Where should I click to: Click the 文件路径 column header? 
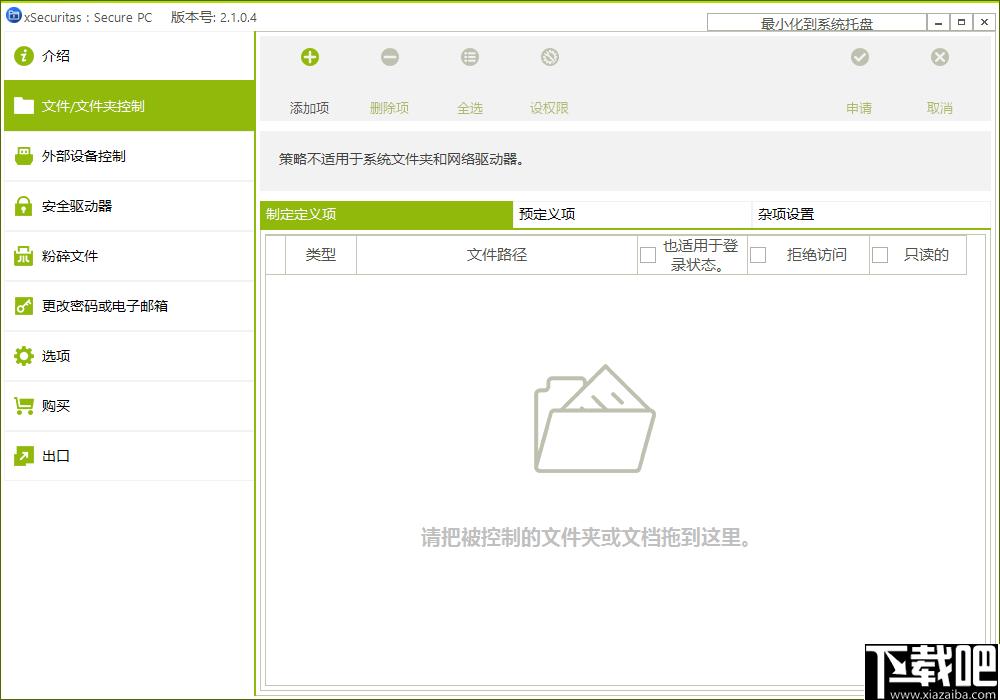[x=497, y=255]
